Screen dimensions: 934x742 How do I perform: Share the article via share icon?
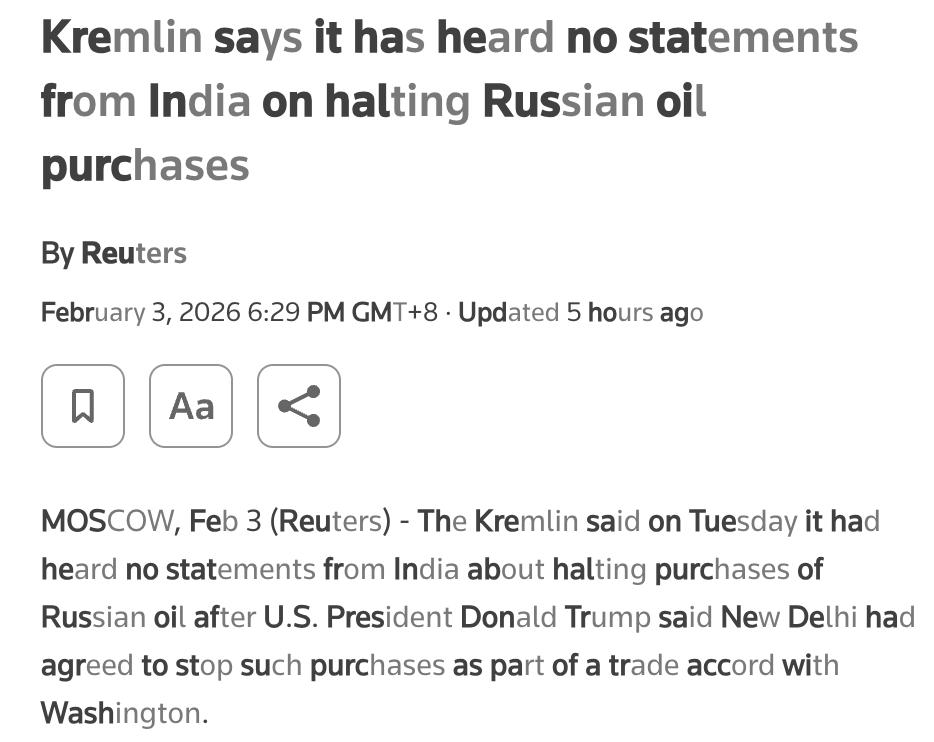click(x=299, y=406)
